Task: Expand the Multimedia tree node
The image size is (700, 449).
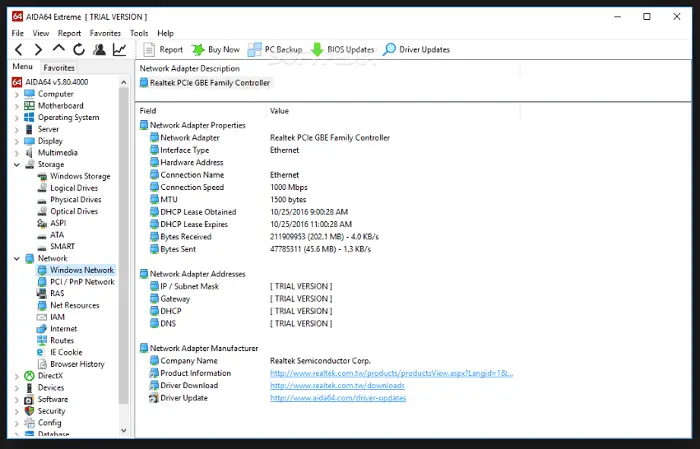Action: (x=17, y=153)
